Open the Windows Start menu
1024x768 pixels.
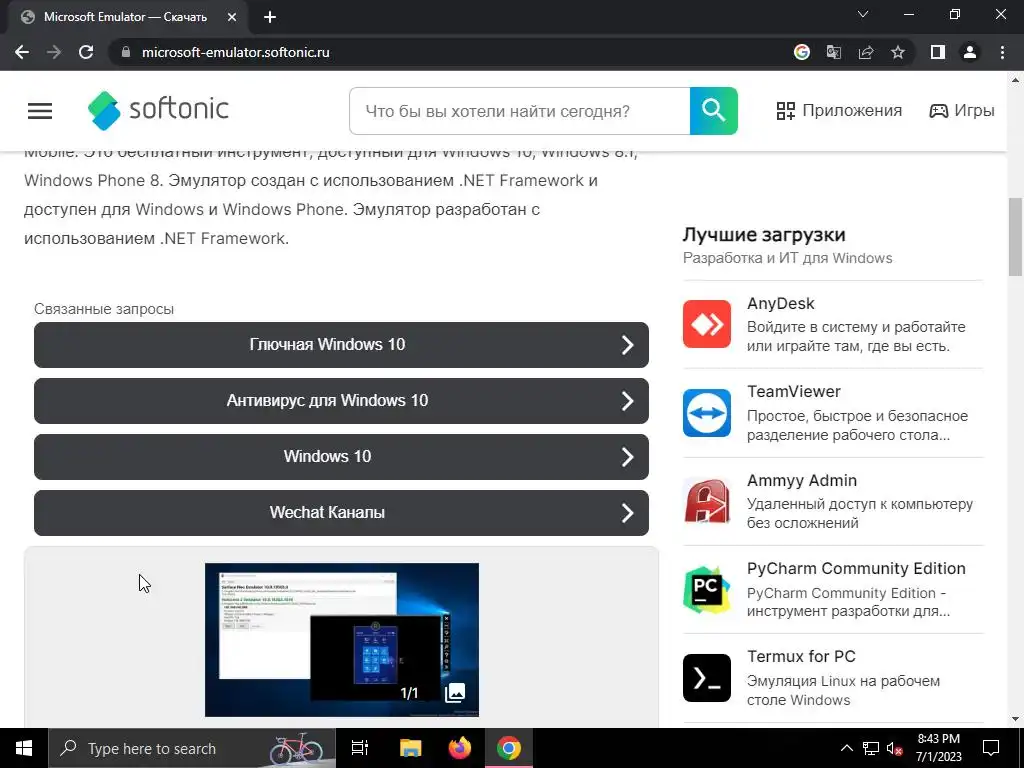(x=24, y=748)
